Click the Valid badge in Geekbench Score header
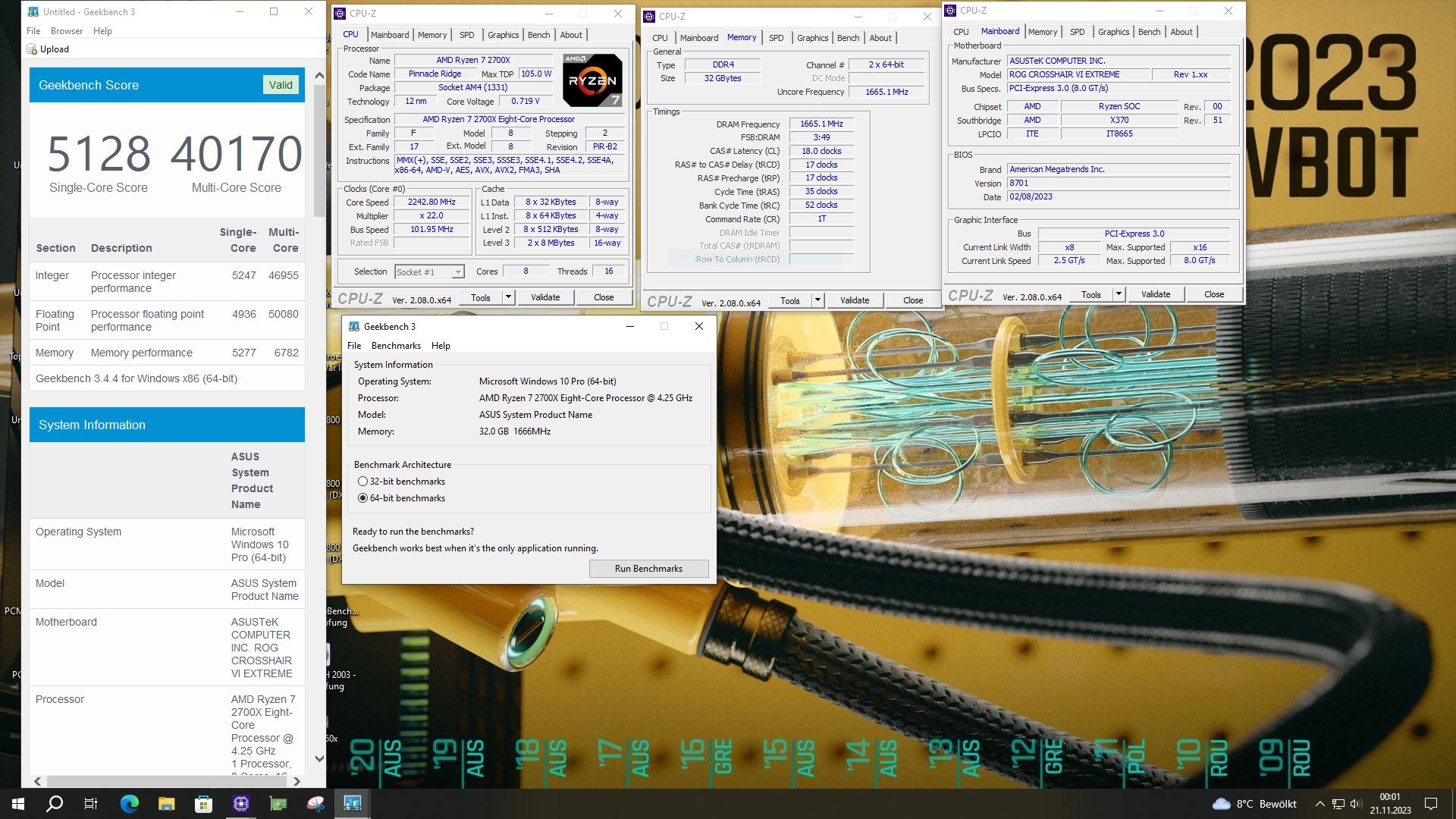 pos(281,85)
